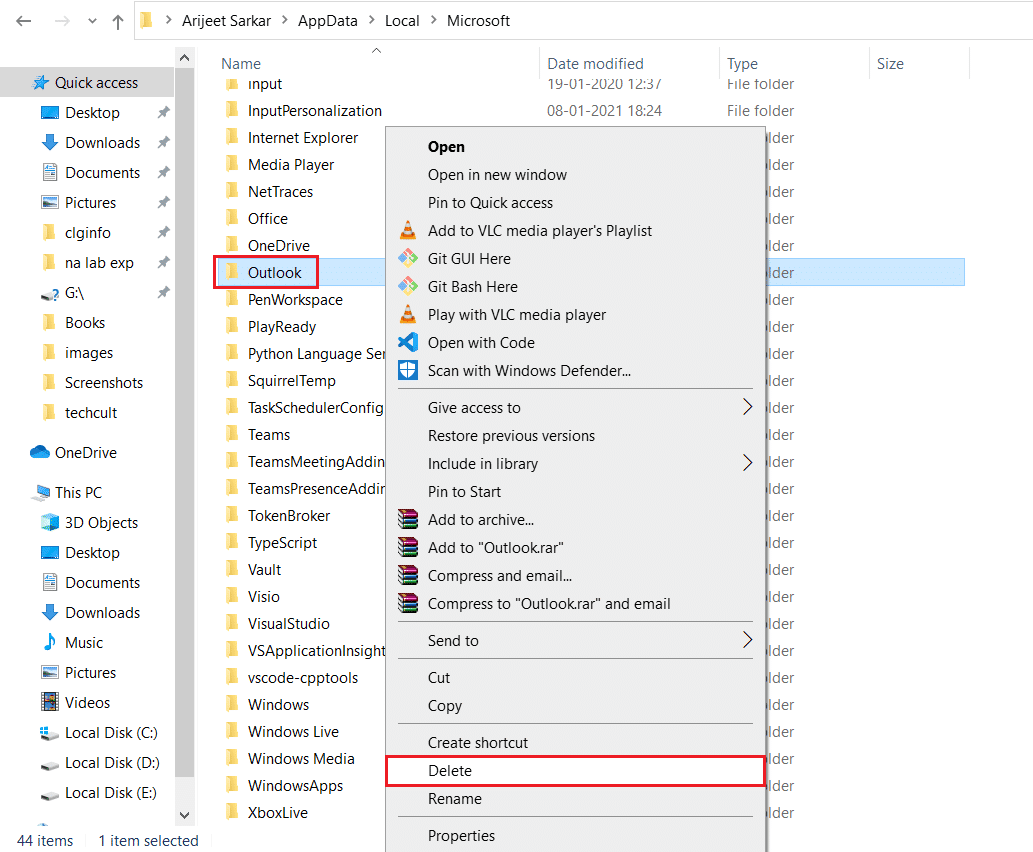Viewport: 1033px width, 852px height.
Task: Open the techcult folder in sidebar
Action: 91,412
